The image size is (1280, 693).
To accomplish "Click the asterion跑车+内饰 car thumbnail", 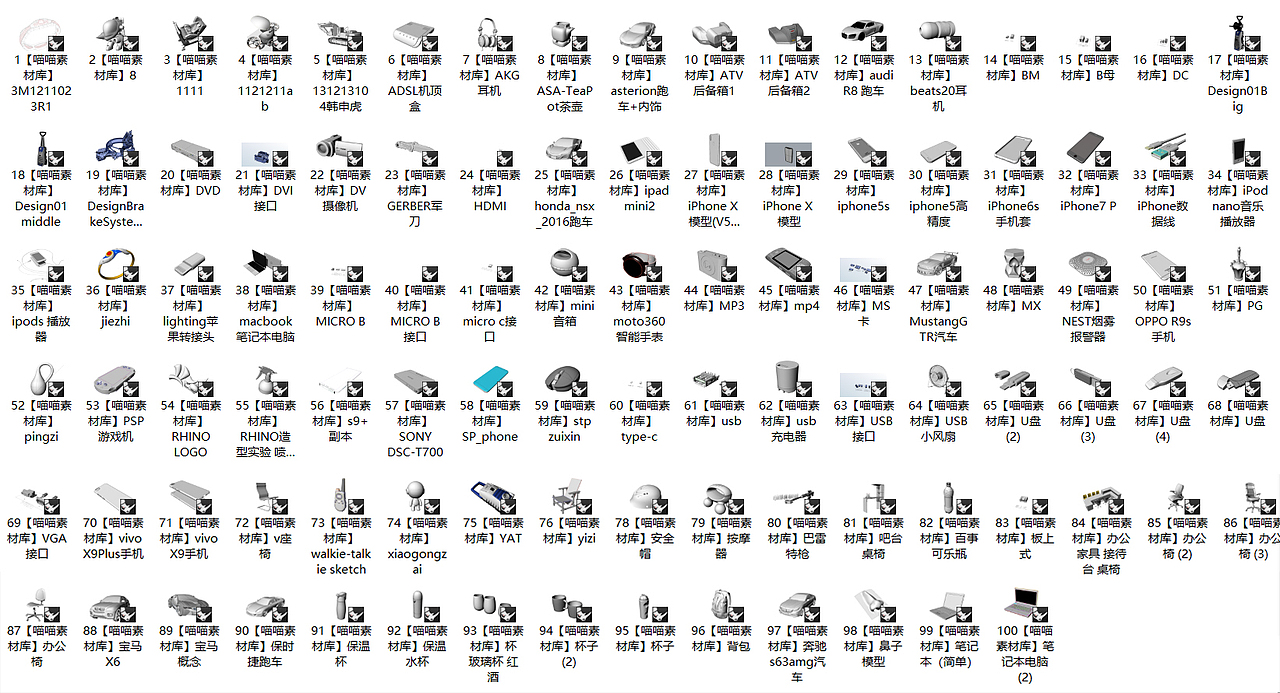I will tap(639, 35).
